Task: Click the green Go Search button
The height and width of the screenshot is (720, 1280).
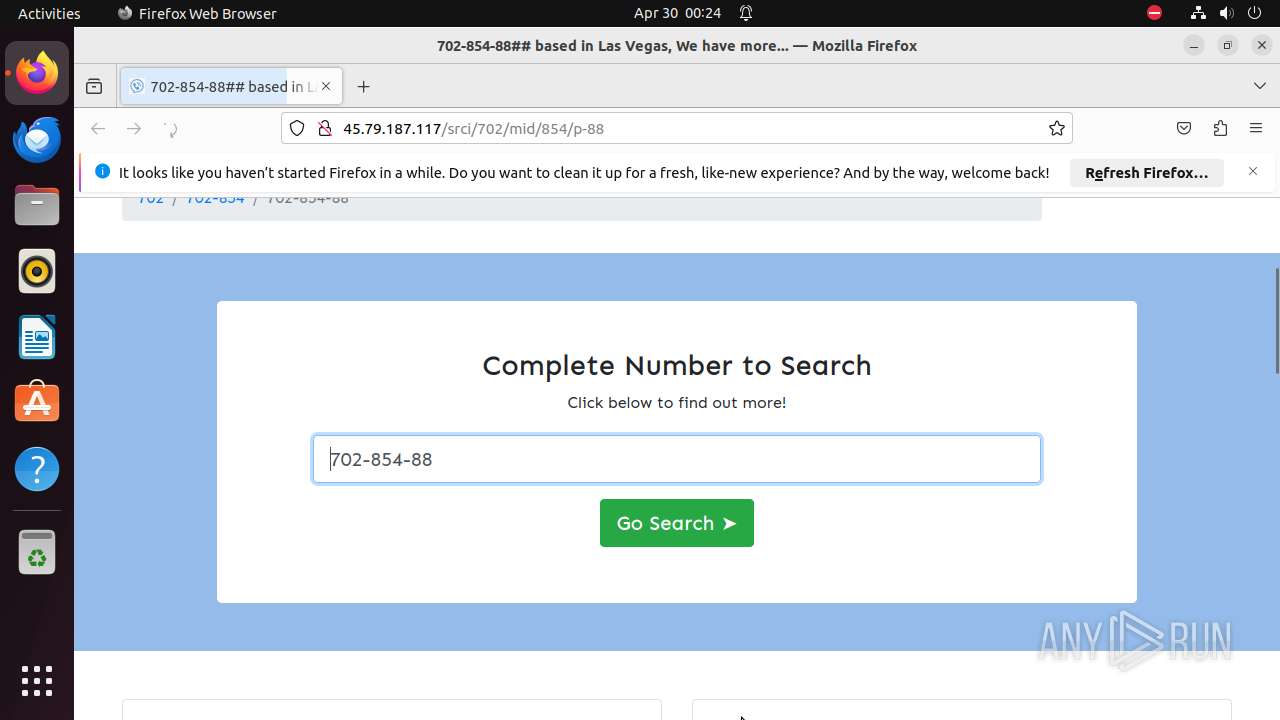Action: [677, 523]
